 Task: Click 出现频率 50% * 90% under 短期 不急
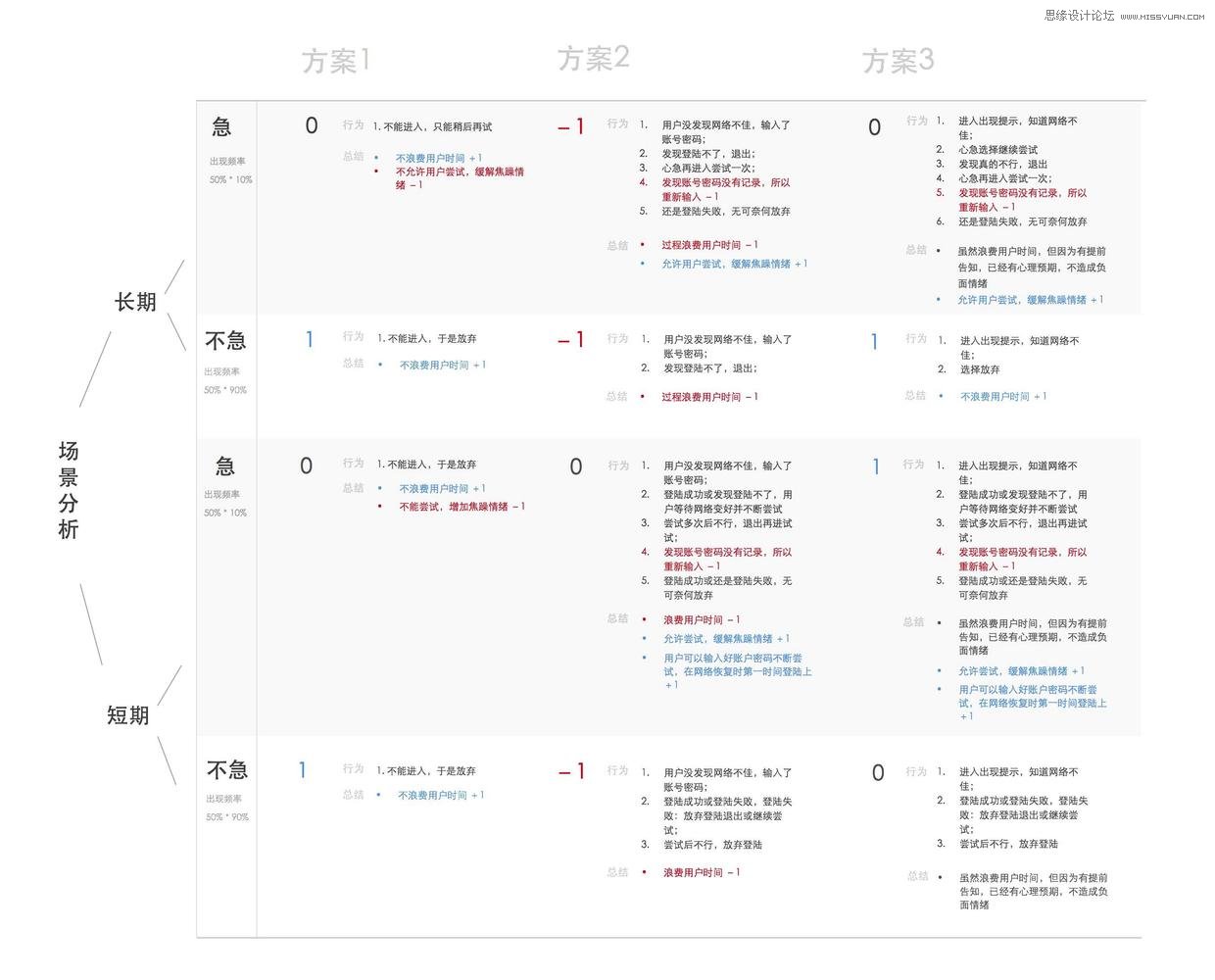click(x=226, y=808)
